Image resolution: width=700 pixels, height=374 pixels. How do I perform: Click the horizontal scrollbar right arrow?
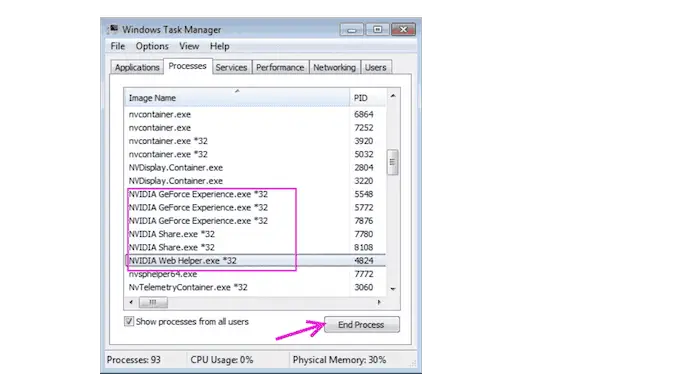click(379, 302)
